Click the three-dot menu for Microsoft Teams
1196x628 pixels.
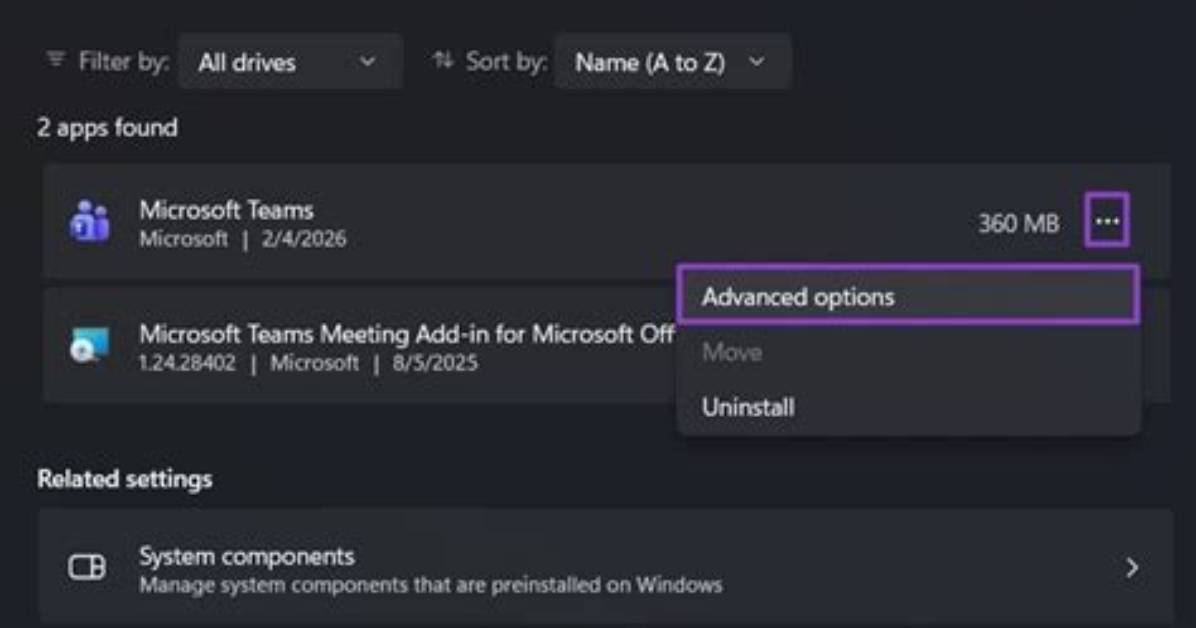(x=1107, y=221)
